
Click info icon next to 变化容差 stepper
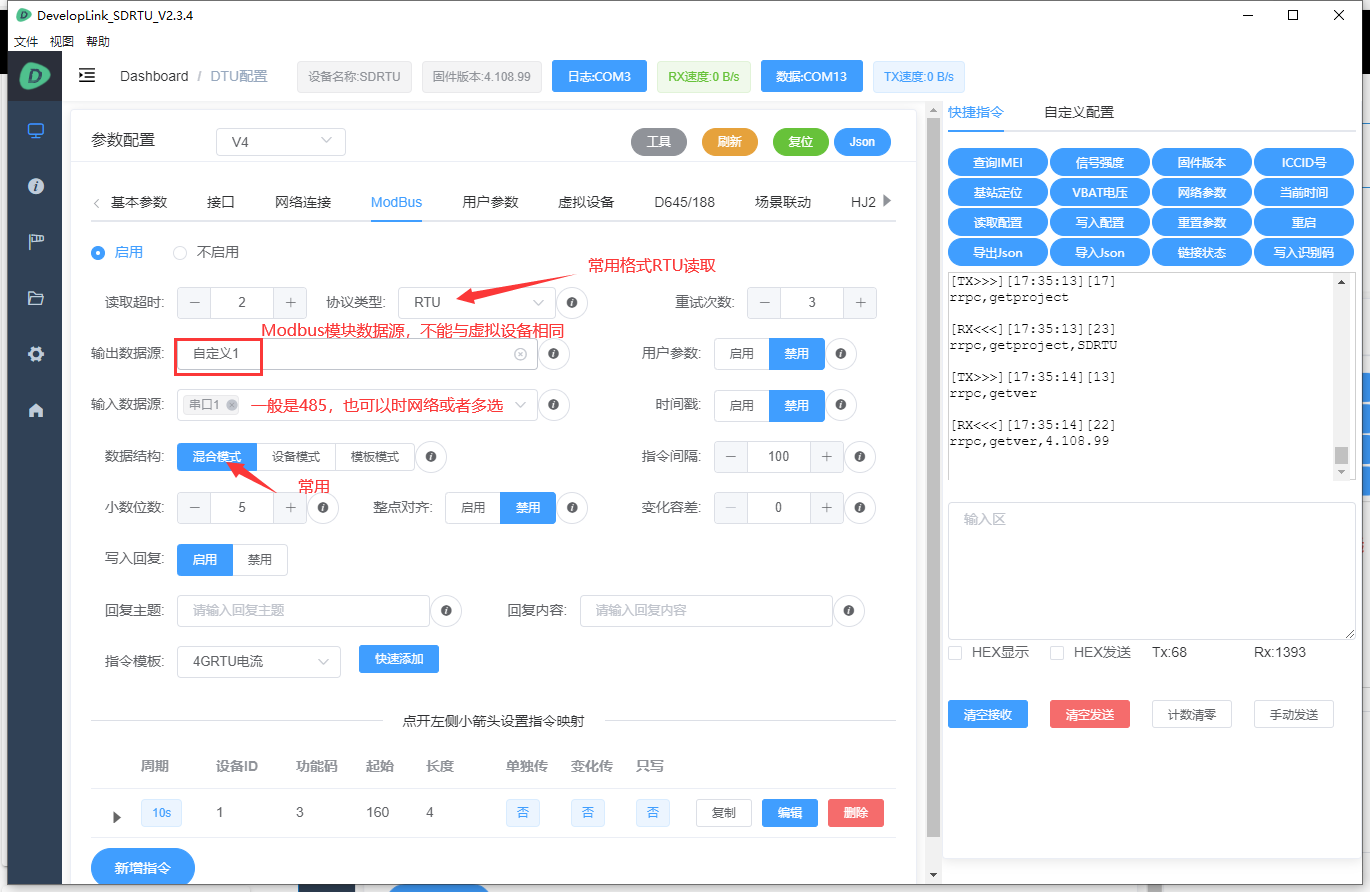click(x=860, y=508)
